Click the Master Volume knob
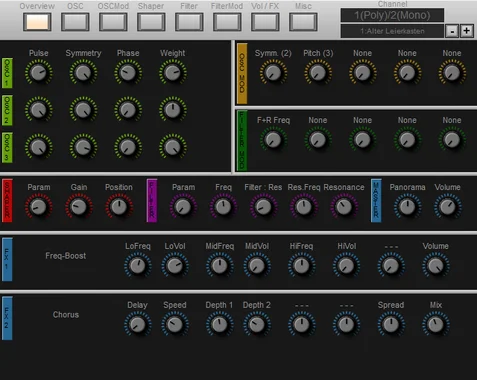Image resolution: width=477 pixels, height=380 pixels. (x=447, y=207)
